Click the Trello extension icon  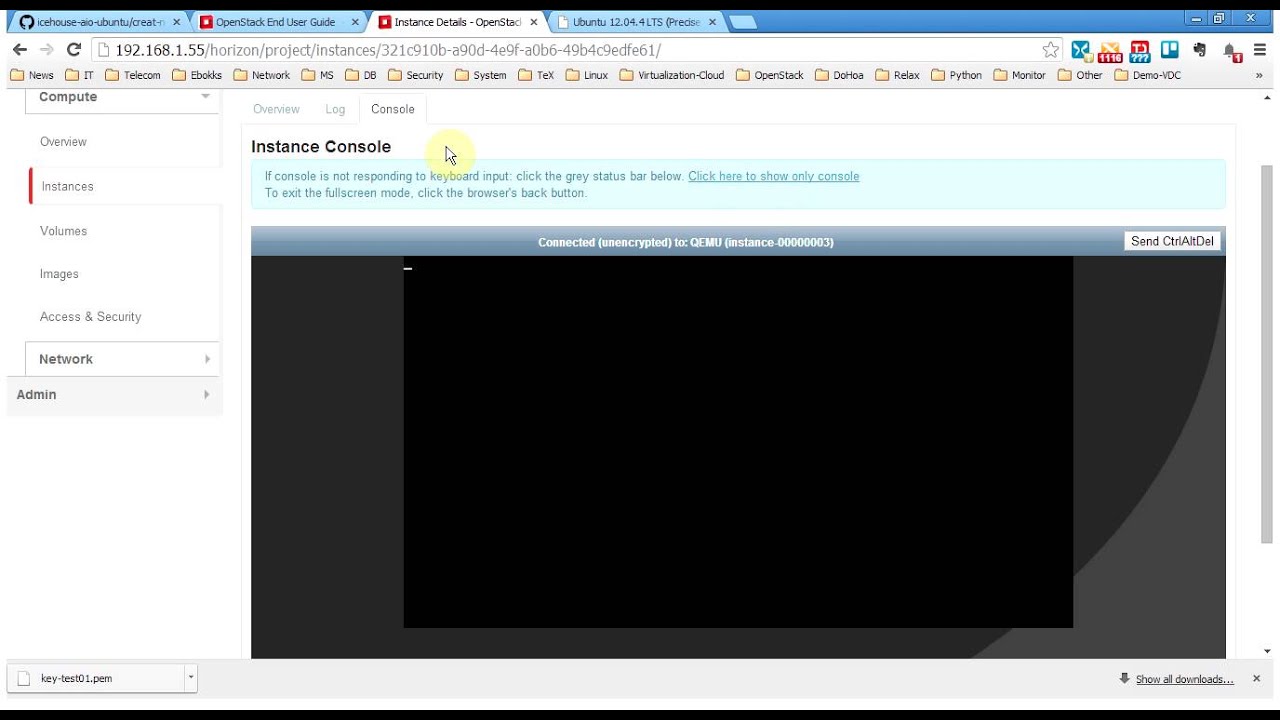pos(1169,50)
